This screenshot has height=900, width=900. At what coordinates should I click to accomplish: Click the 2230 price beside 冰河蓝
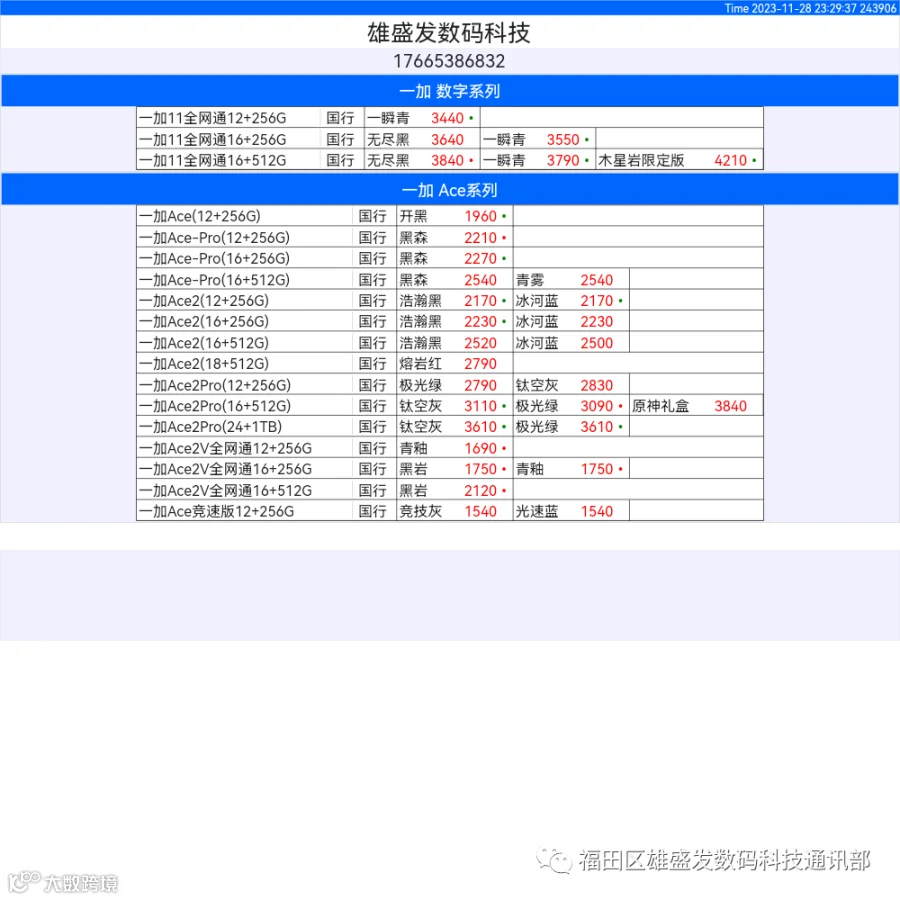coord(596,321)
